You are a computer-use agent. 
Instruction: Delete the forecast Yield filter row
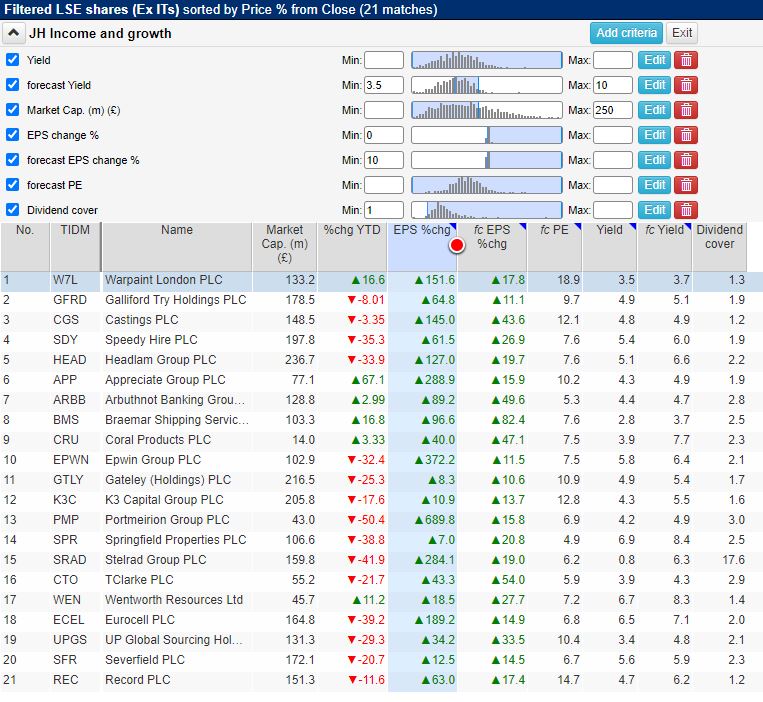click(x=685, y=85)
